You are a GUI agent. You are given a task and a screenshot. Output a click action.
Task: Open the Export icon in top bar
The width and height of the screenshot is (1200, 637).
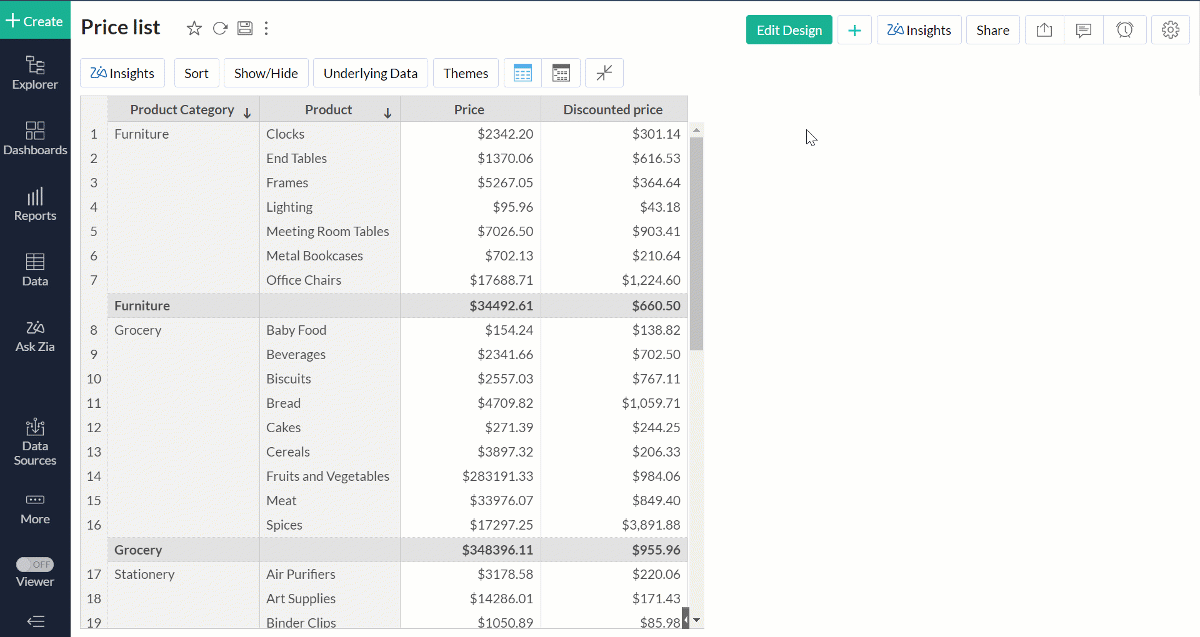tap(1044, 30)
